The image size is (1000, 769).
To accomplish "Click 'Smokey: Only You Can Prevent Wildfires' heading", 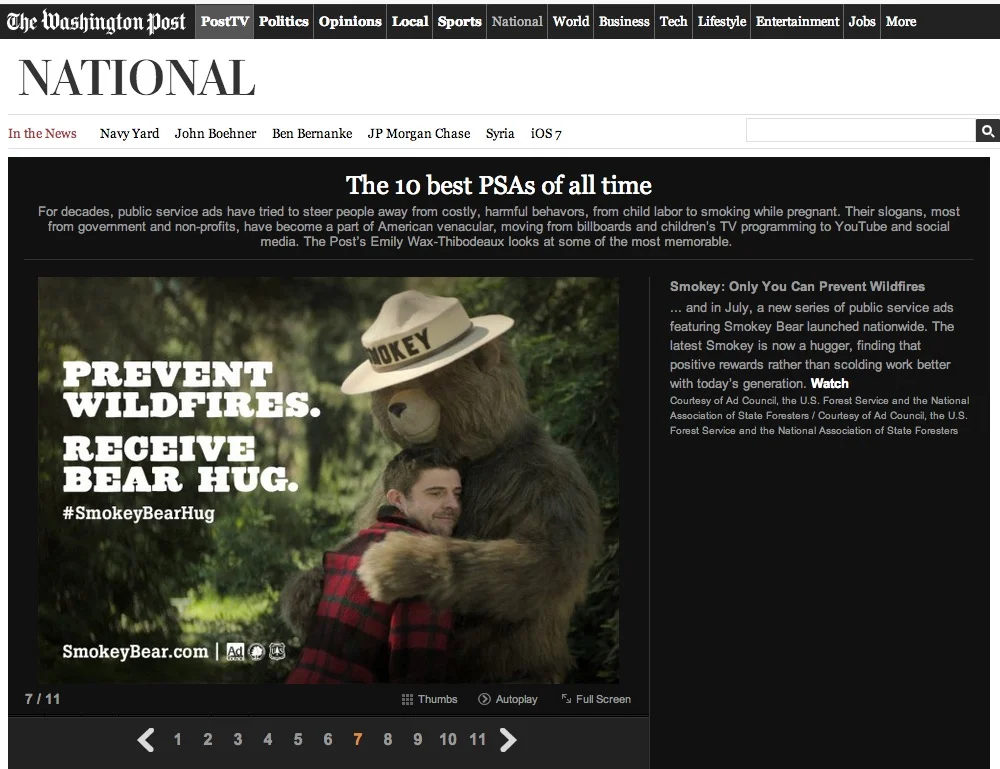I will (x=797, y=286).
